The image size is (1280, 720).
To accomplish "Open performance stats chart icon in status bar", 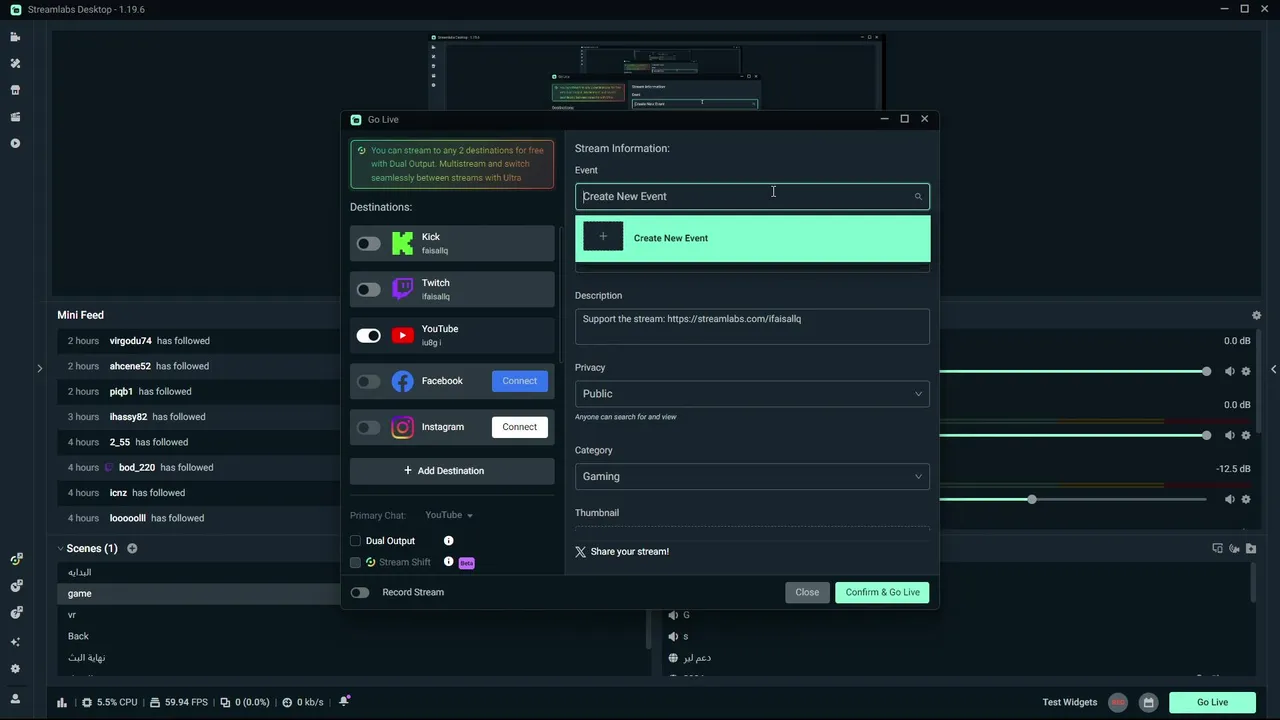I will click(x=62, y=703).
